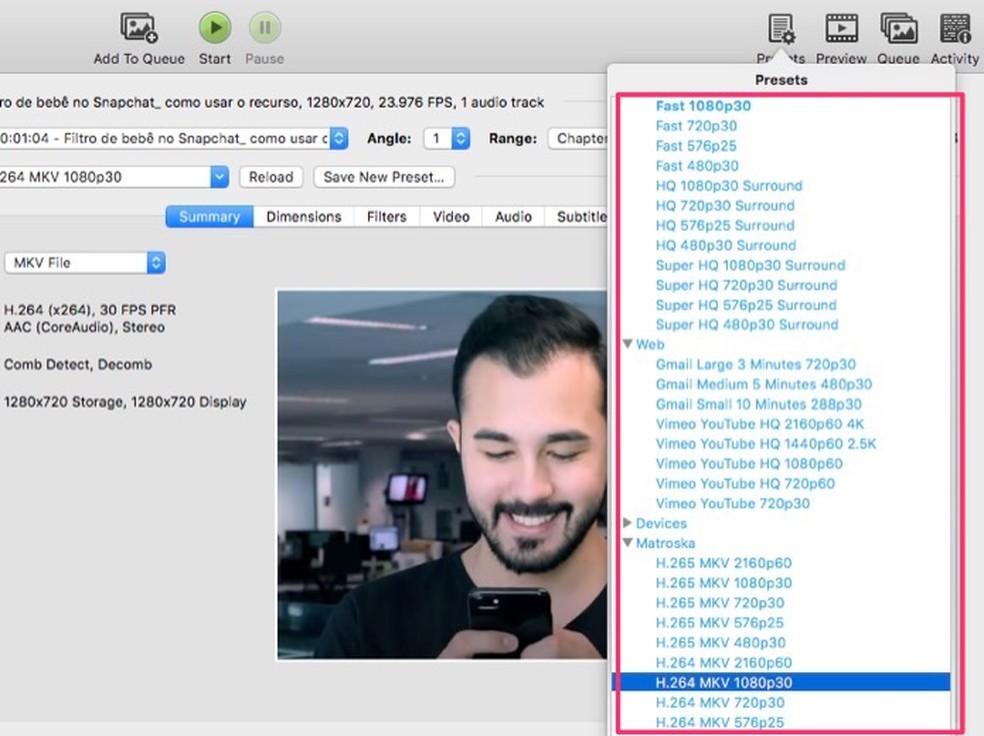Select H.265 MKV 2160p60 preset
Screen dimensions: 984x736
(x=724, y=563)
